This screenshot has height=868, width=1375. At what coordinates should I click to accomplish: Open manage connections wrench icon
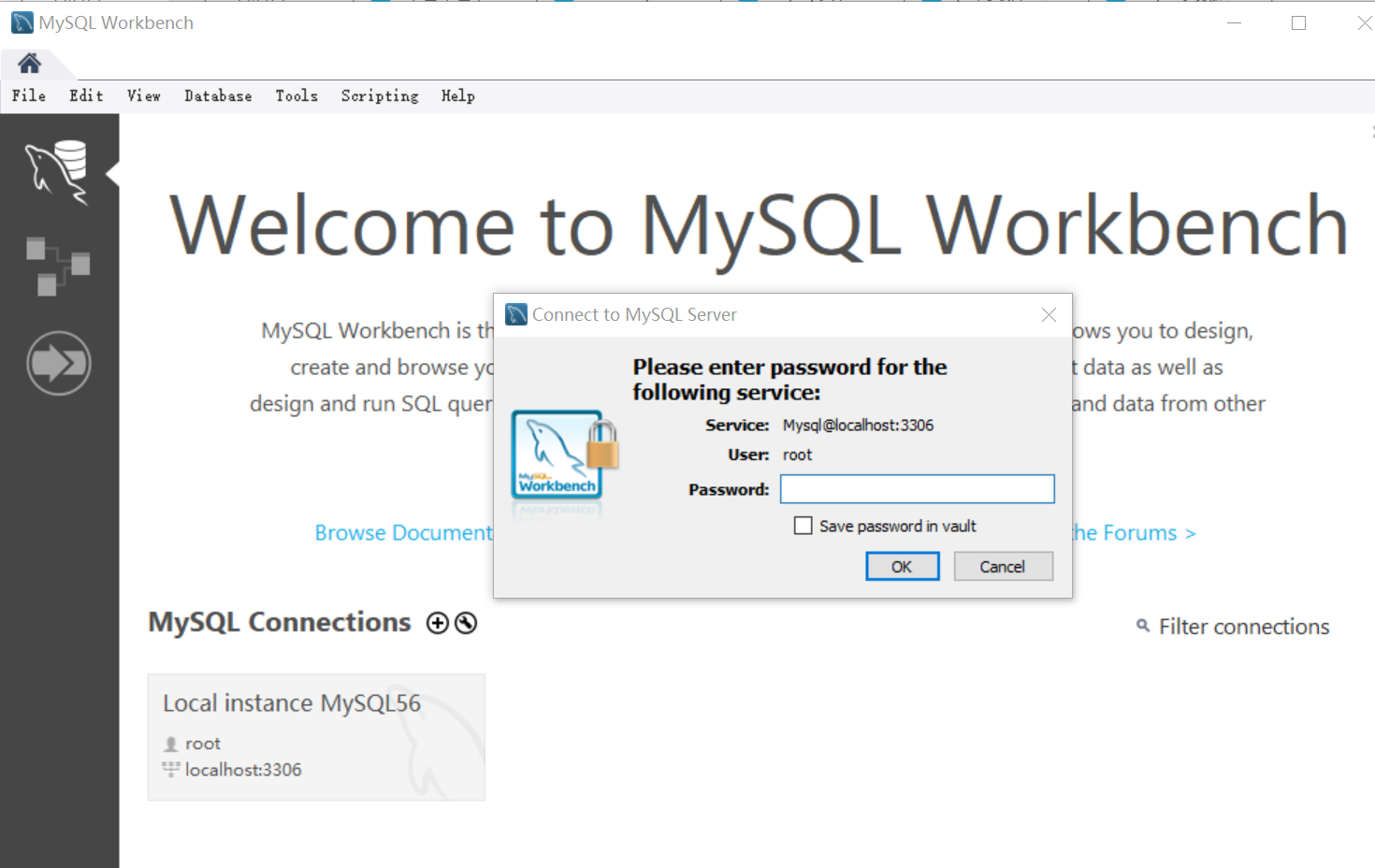click(466, 623)
